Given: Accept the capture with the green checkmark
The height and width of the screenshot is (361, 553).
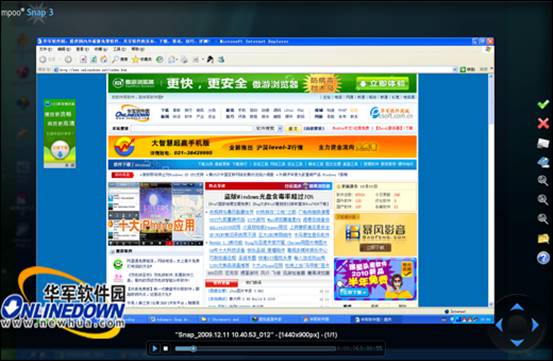Looking at the screenshot, I should point(543,105).
